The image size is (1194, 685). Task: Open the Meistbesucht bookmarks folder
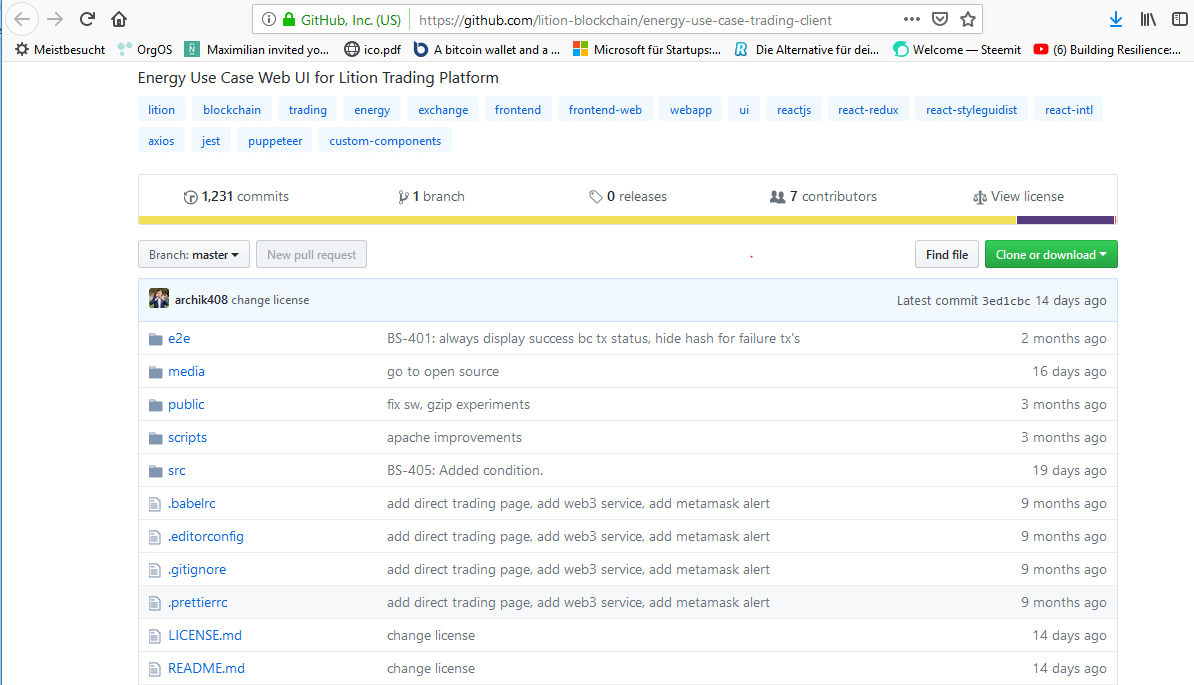(60, 49)
